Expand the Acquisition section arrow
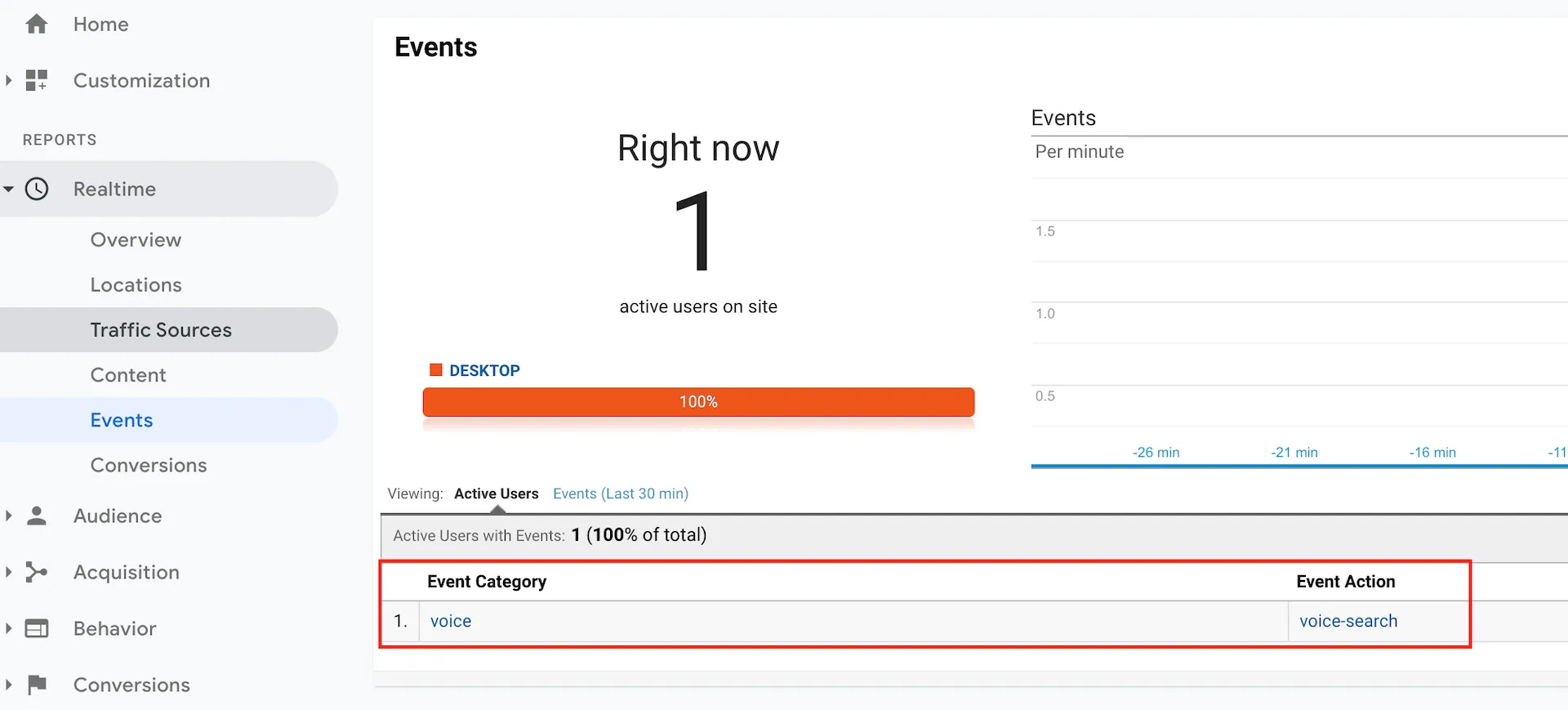Image resolution: width=1568 pixels, height=710 pixels. [x=9, y=572]
